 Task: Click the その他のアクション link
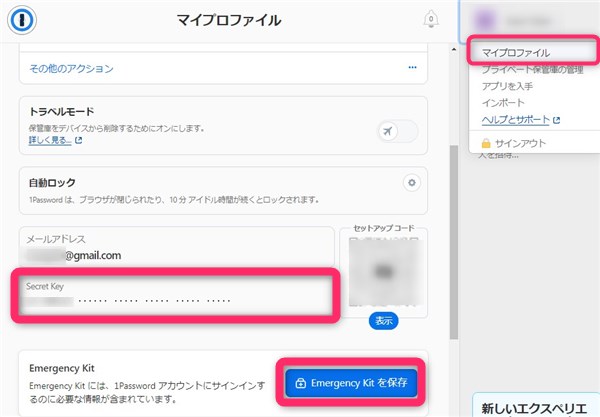pos(72,68)
